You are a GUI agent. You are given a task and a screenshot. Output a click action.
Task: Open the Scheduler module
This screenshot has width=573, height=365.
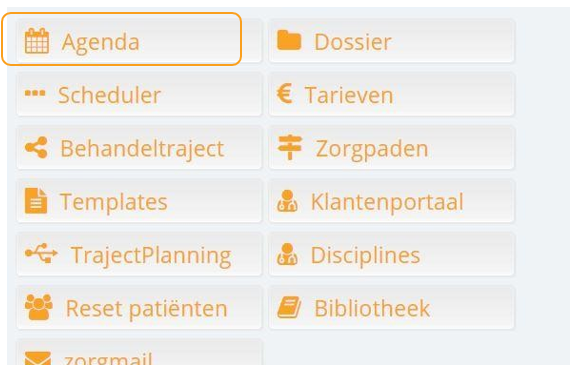click(139, 95)
